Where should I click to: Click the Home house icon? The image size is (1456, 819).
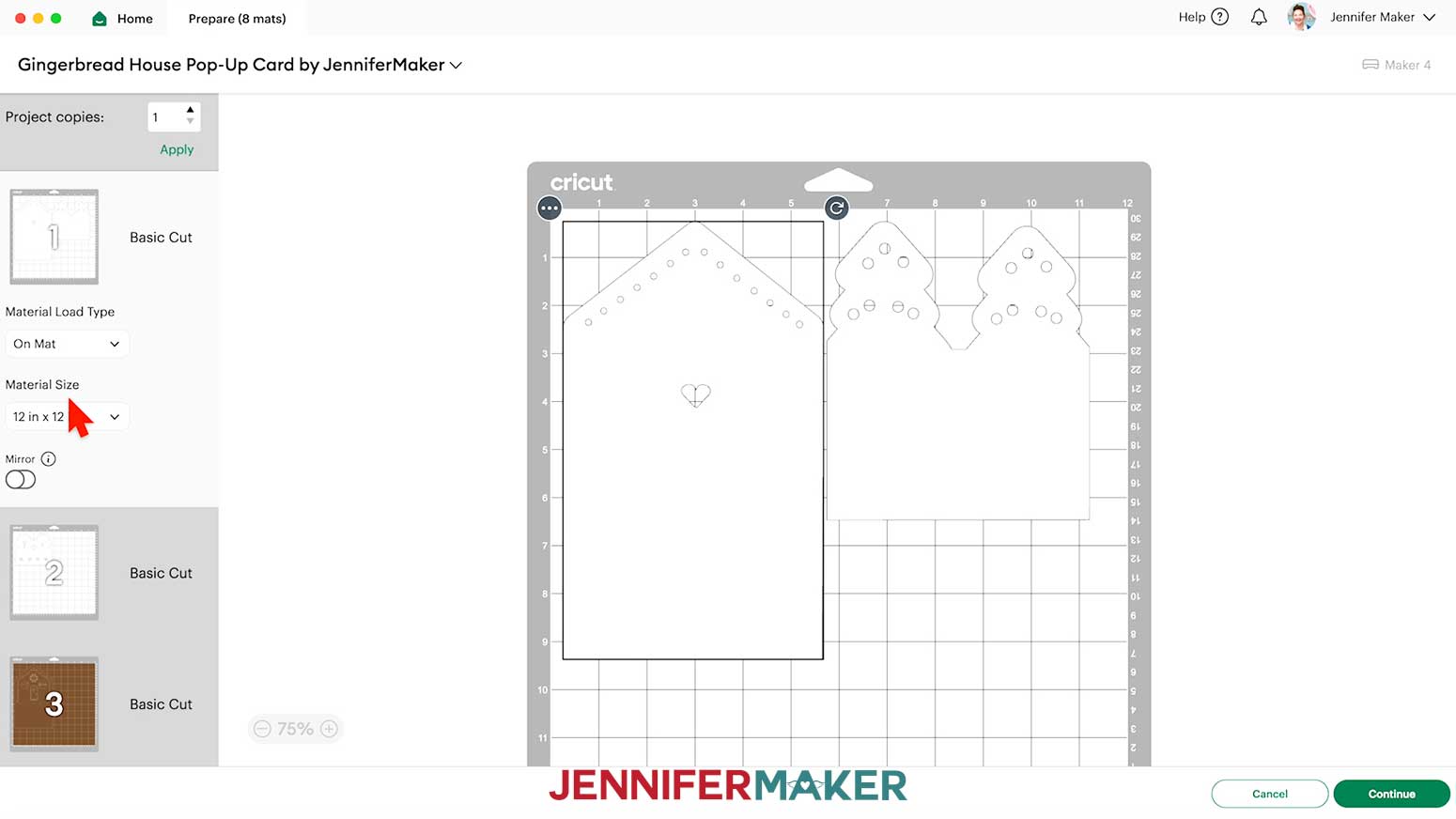[x=100, y=19]
